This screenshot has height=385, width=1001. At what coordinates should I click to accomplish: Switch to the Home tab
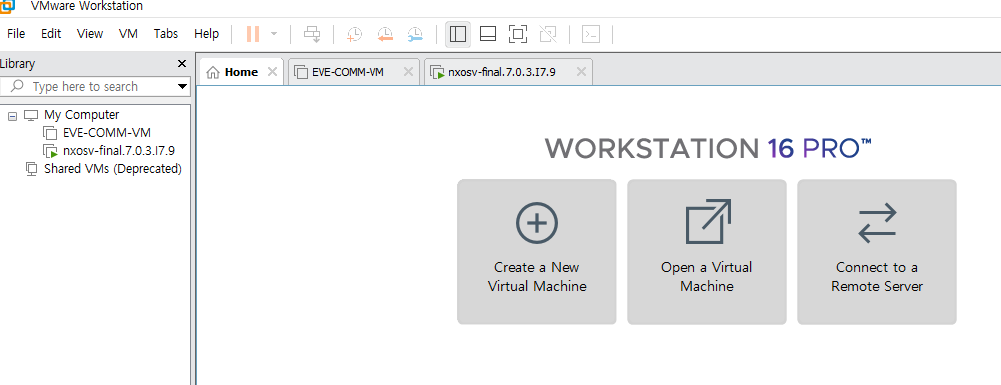click(x=241, y=72)
